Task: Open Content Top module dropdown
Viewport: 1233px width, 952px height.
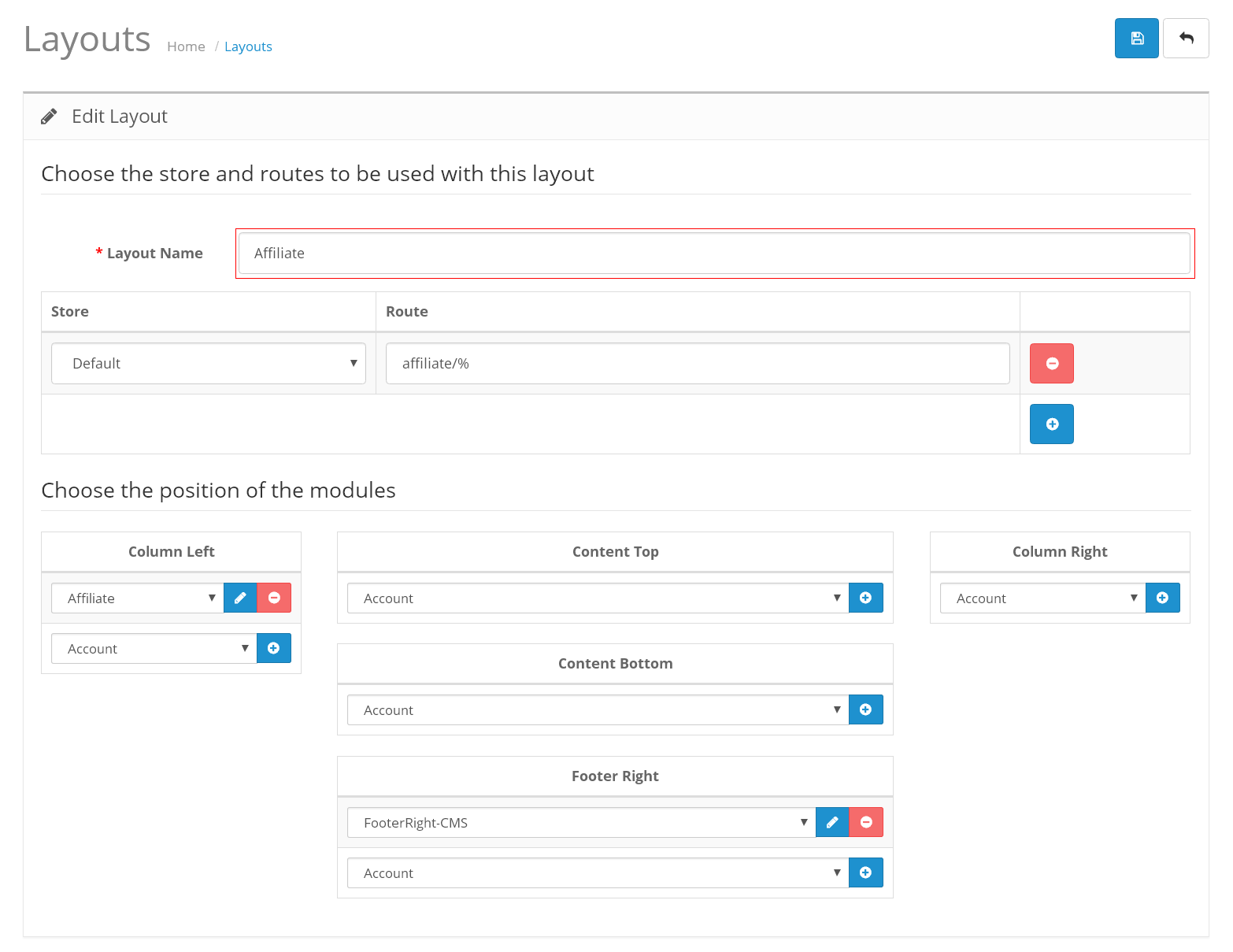Action: point(598,598)
